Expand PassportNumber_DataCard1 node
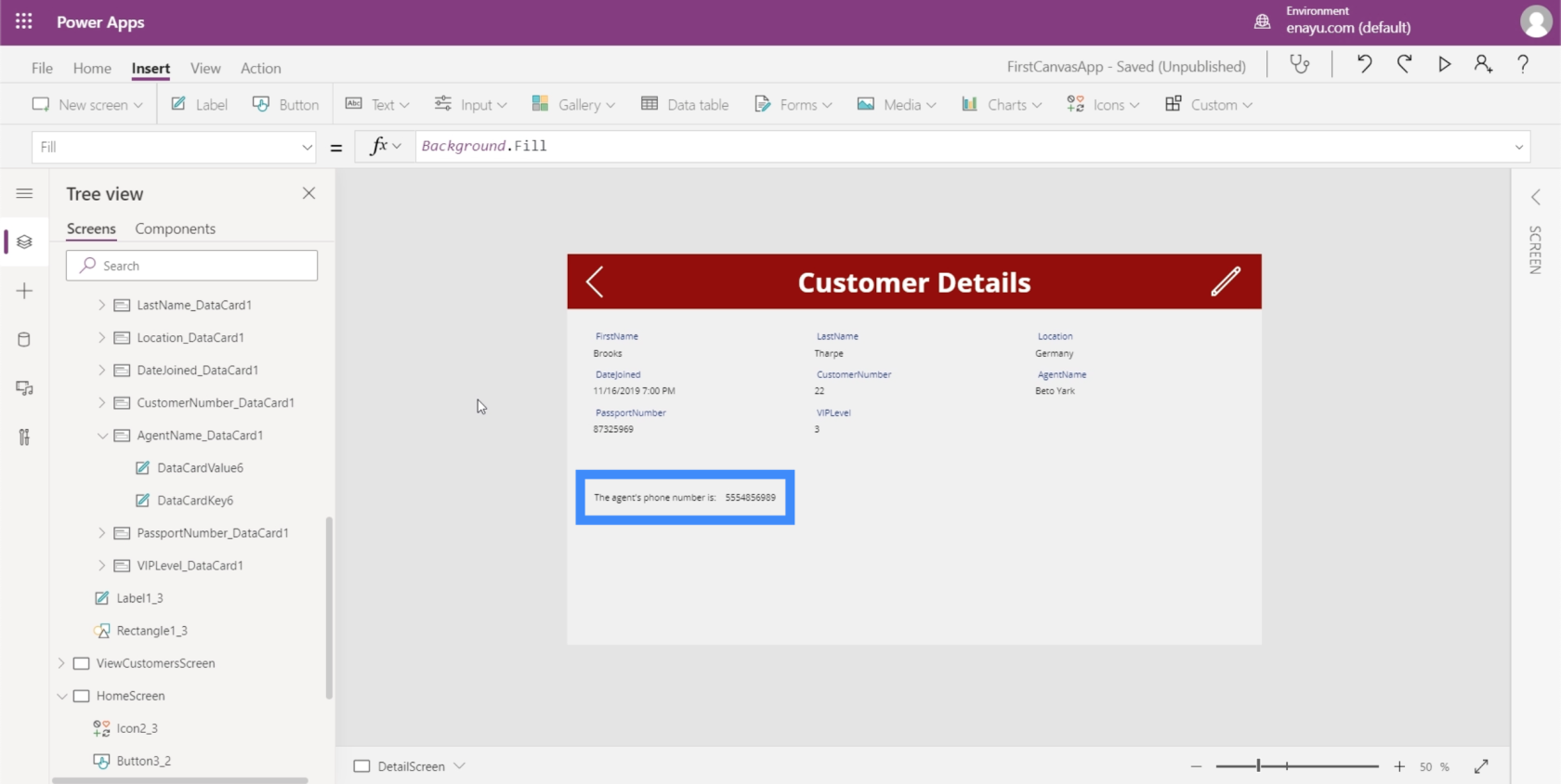The height and width of the screenshot is (784, 1561). tap(101, 532)
